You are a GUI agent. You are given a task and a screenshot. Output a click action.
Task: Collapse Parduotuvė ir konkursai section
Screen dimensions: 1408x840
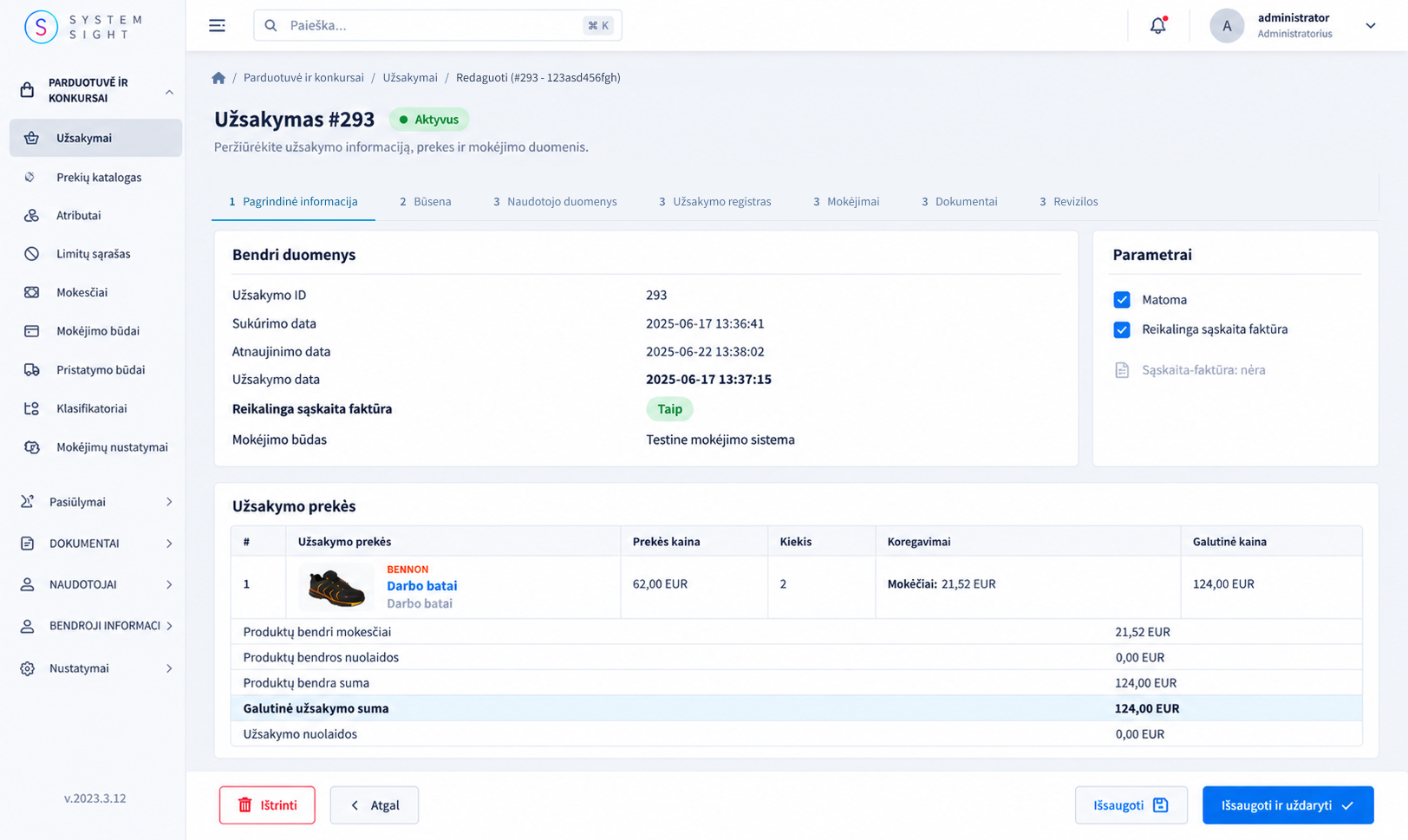(169, 92)
